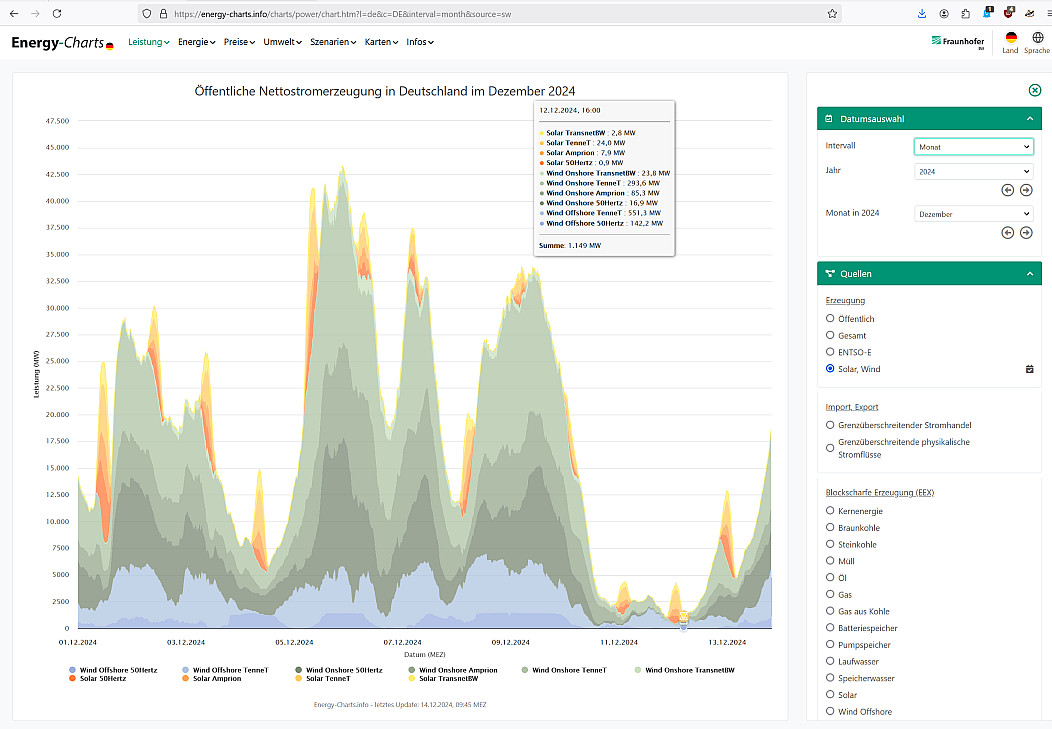The width and height of the screenshot is (1052, 729).
Task: Click the Energy-Charts logo link
Action: coord(62,43)
